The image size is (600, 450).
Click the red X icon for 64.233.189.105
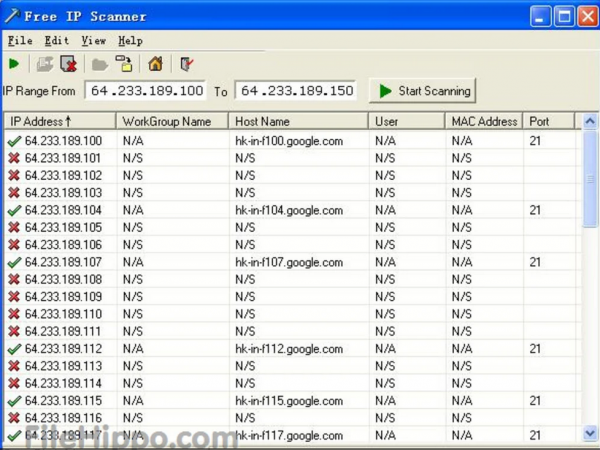[14, 227]
